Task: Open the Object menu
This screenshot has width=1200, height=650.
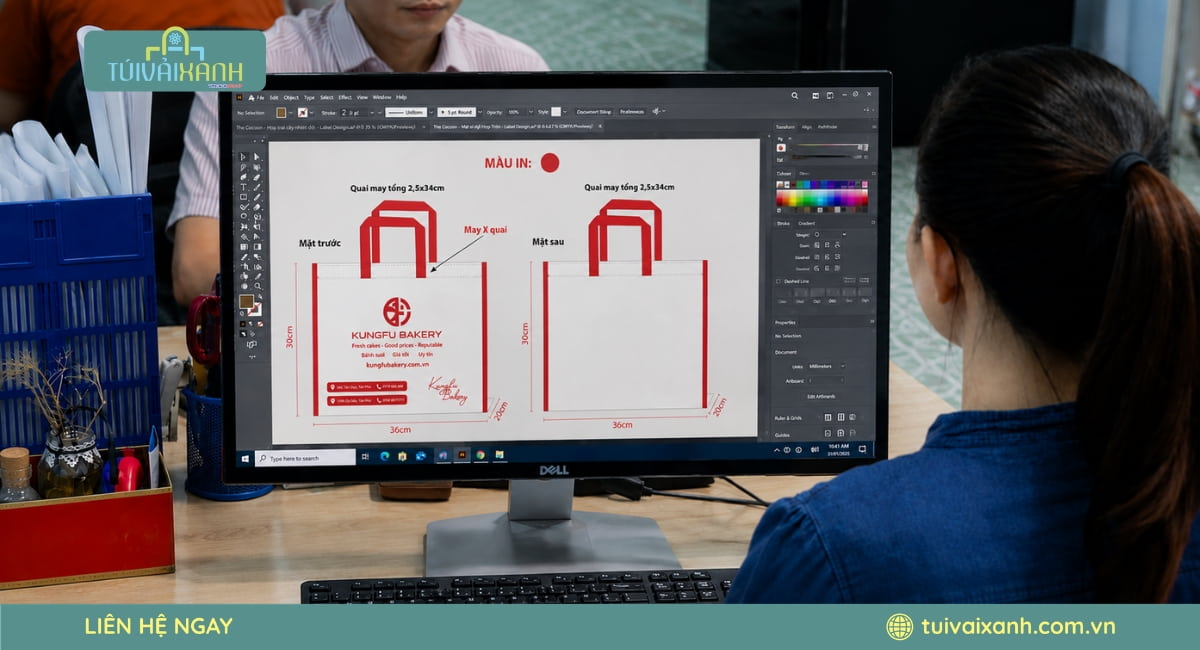Action: pyautogui.click(x=291, y=97)
